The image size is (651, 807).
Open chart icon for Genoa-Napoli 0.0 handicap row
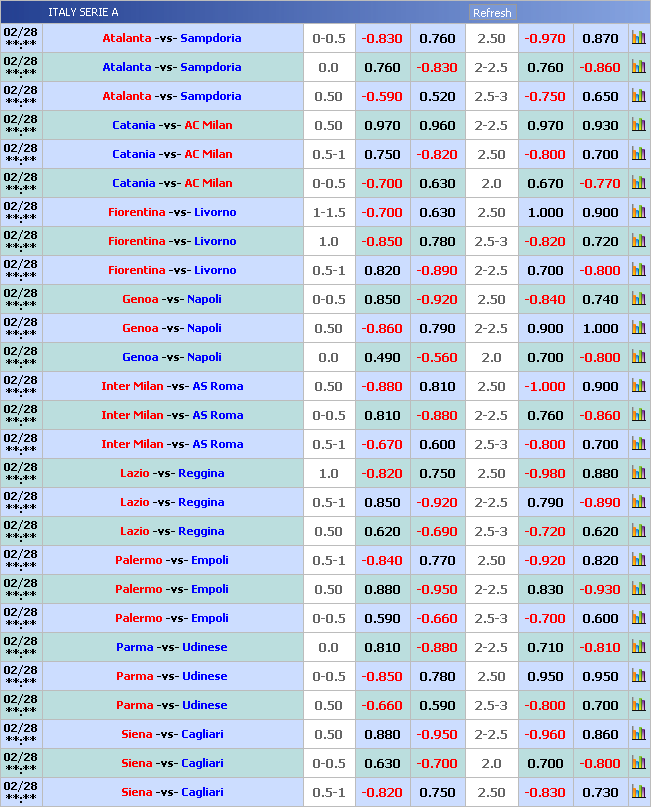639,357
